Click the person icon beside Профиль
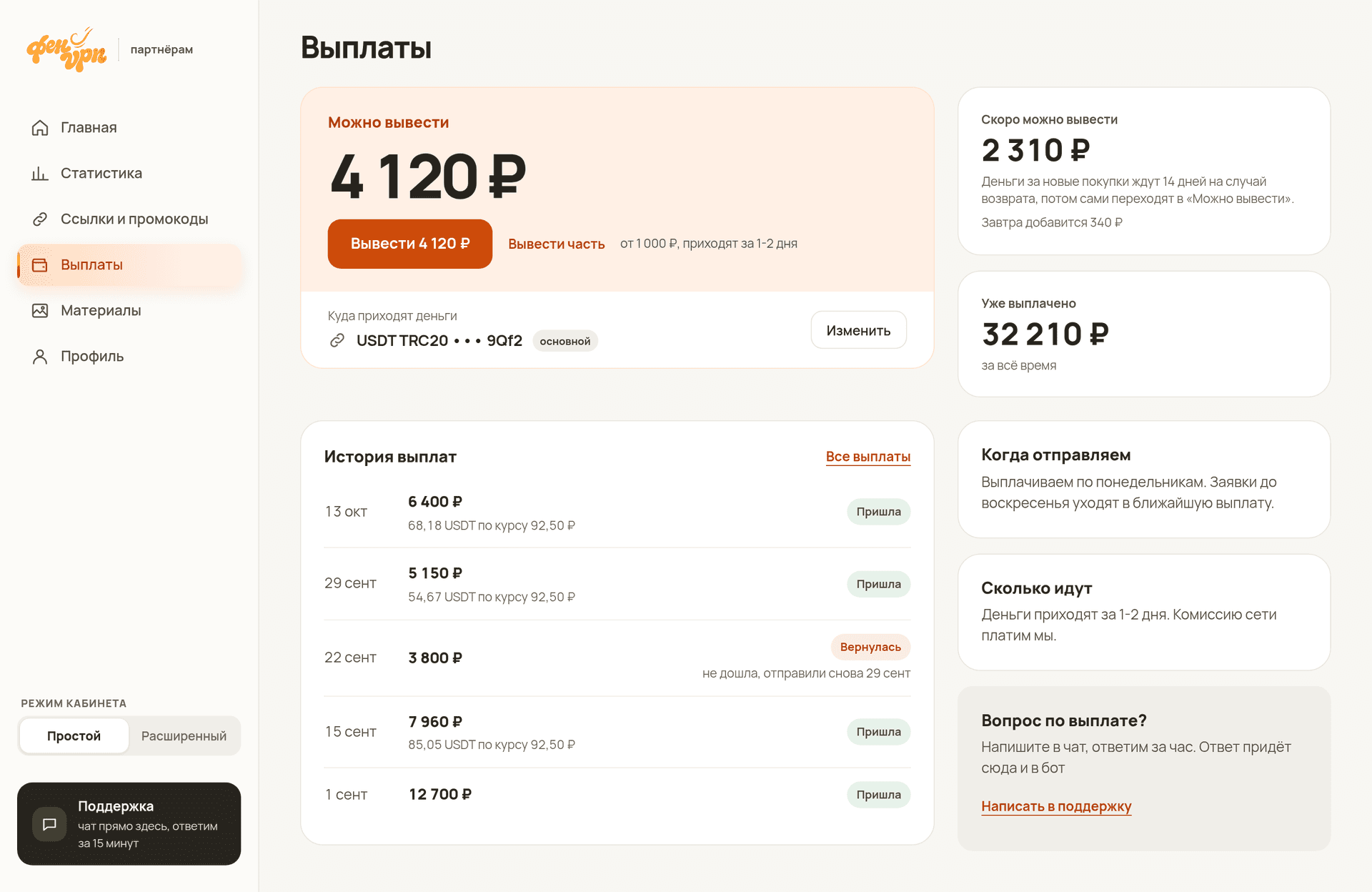 (x=40, y=356)
